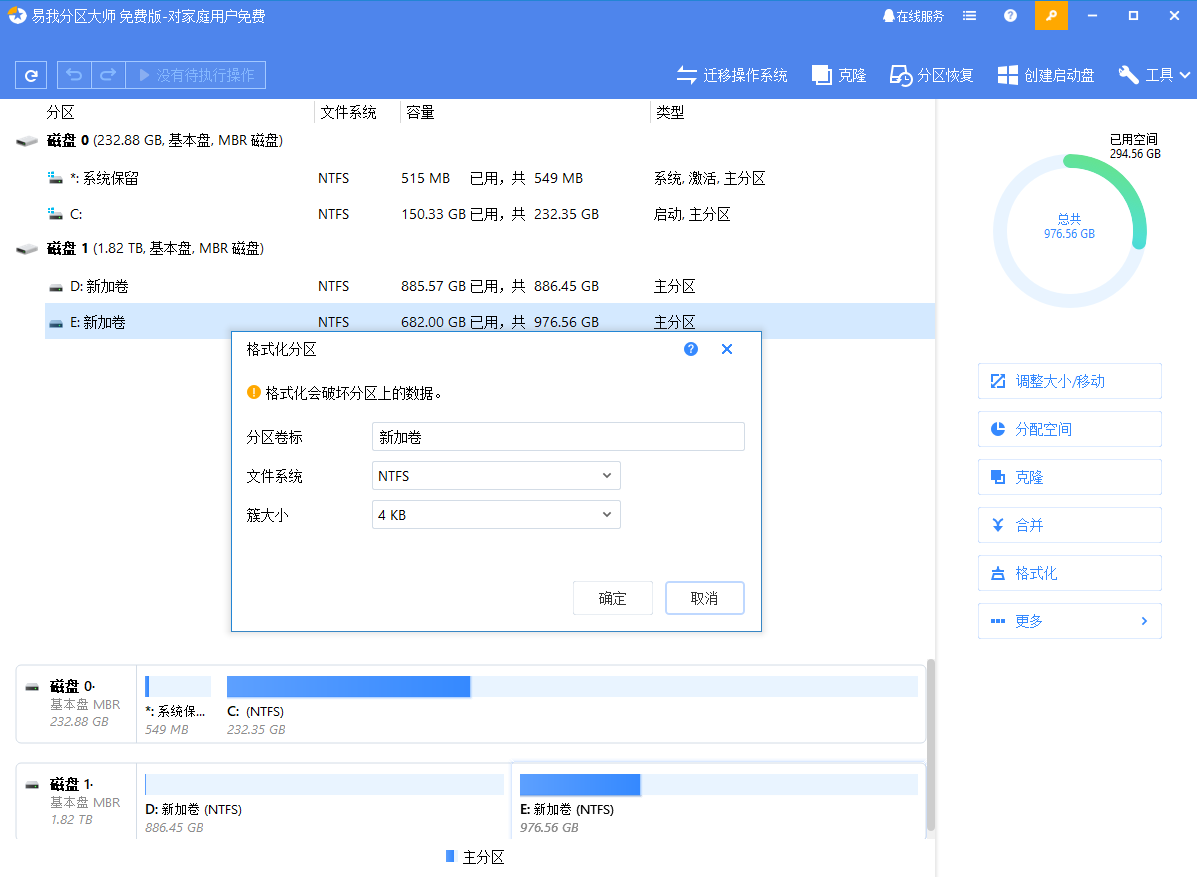1197x877 pixels.
Task: Open the Partition Recovery (分区恢复) tool
Action: tap(932, 75)
